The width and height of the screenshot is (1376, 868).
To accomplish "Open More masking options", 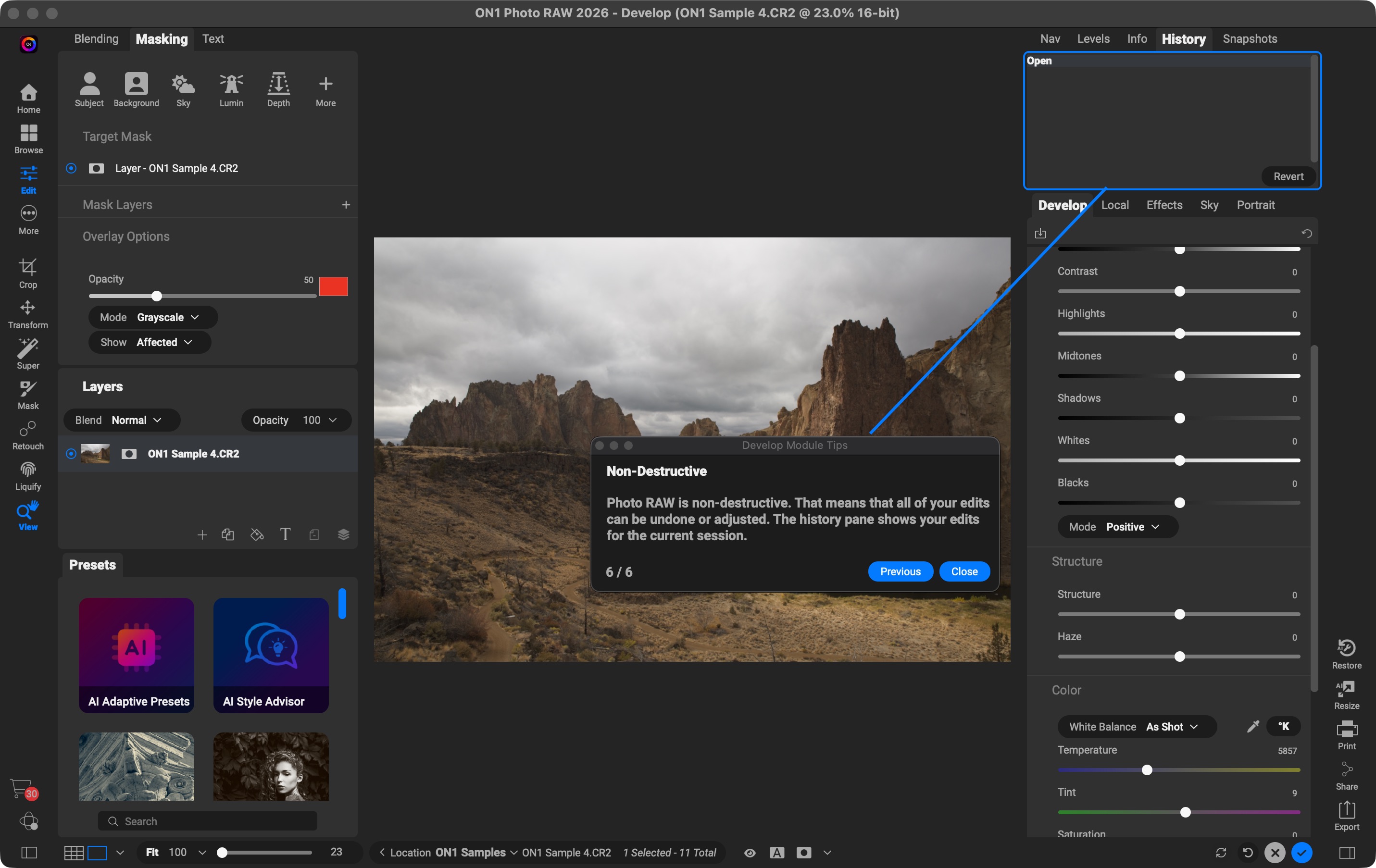I will tap(325, 90).
